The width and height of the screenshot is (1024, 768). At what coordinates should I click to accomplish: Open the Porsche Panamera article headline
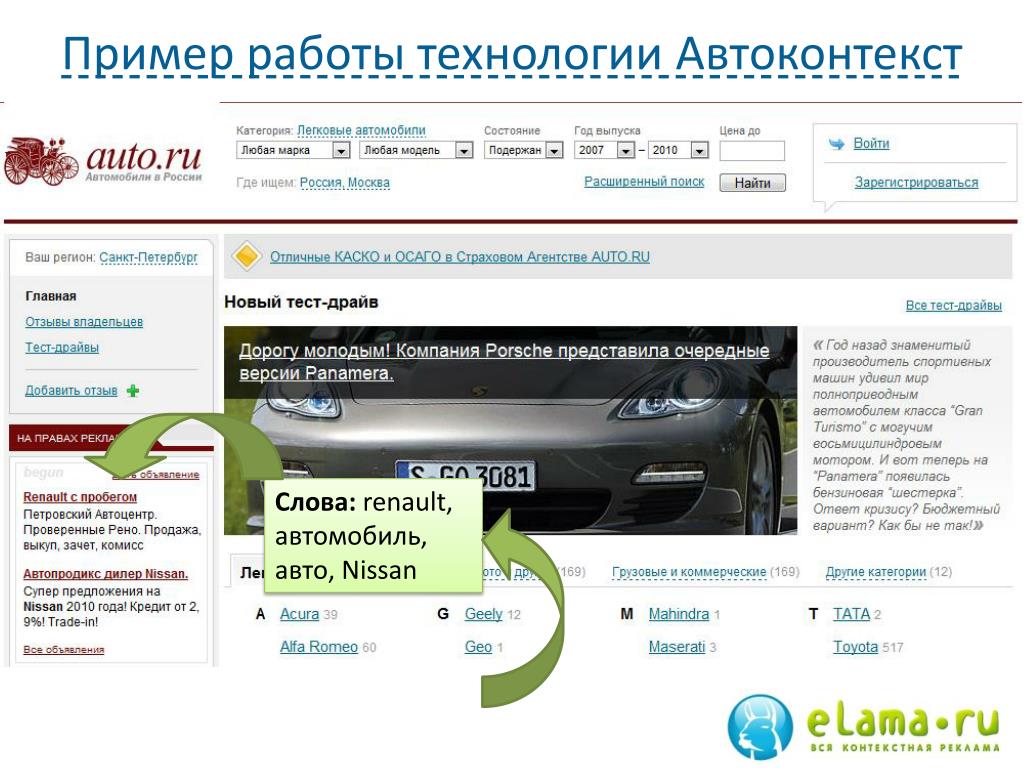pyautogui.click(x=504, y=362)
